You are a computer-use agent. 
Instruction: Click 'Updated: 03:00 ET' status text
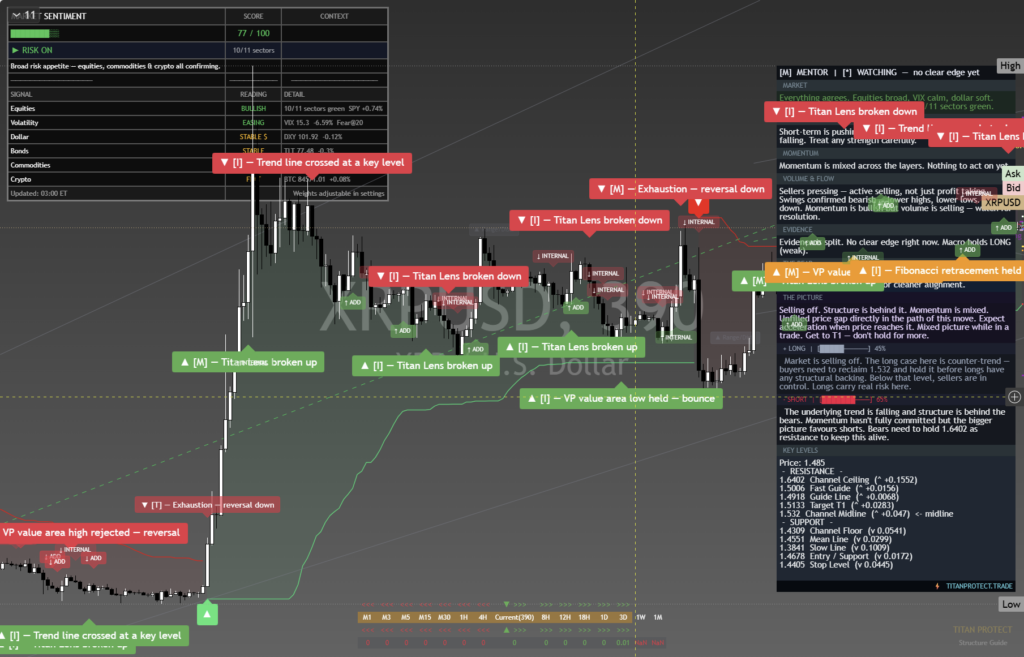click(x=39, y=193)
